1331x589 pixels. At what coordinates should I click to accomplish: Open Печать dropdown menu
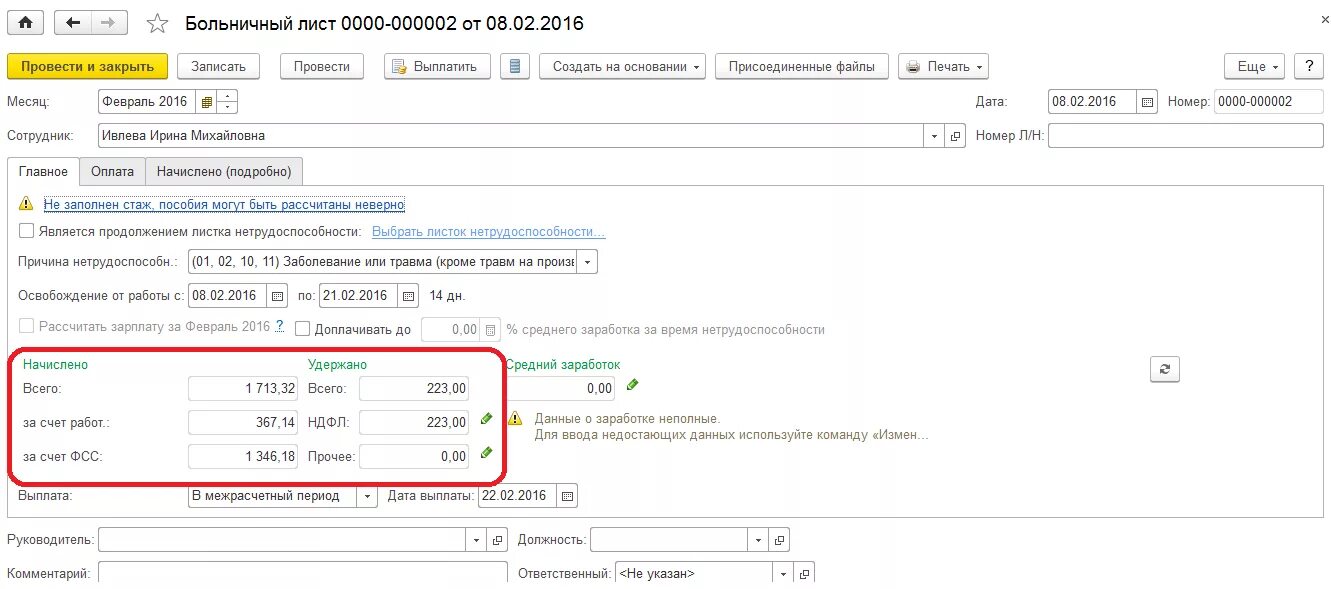[x=943, y=66]
